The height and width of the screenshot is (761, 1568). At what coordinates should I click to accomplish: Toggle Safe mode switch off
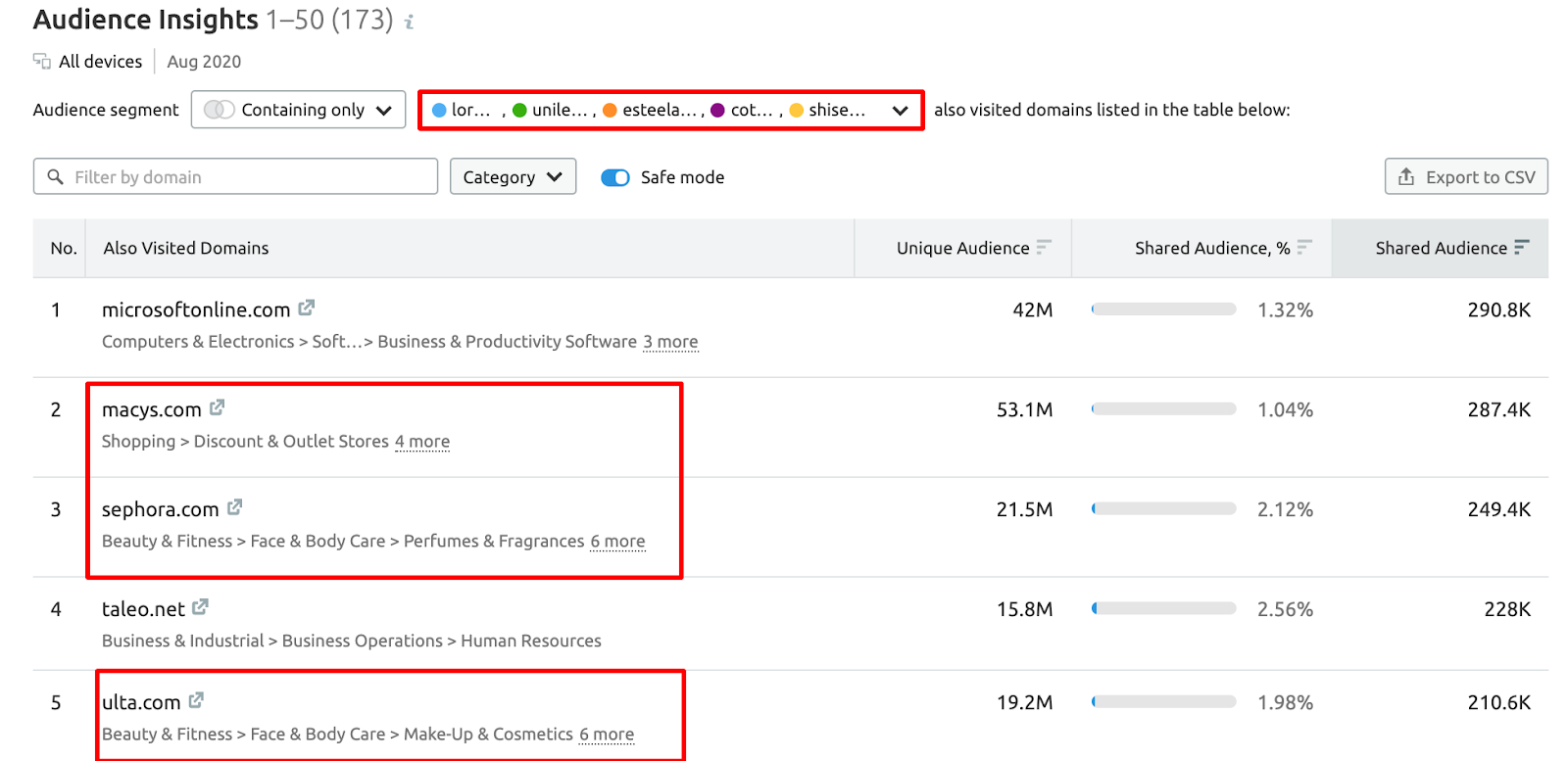[x=615, y=177]
